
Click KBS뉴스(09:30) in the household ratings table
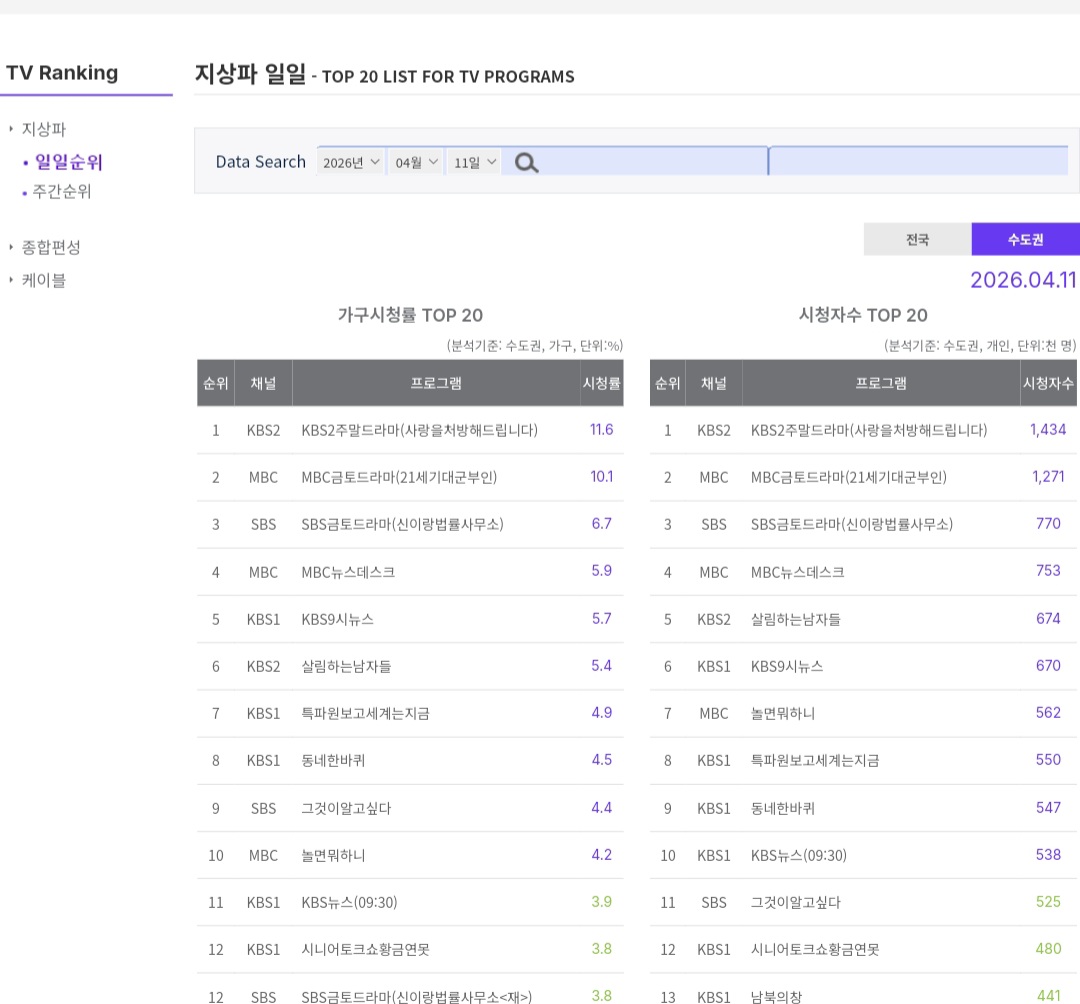(349, 902)
